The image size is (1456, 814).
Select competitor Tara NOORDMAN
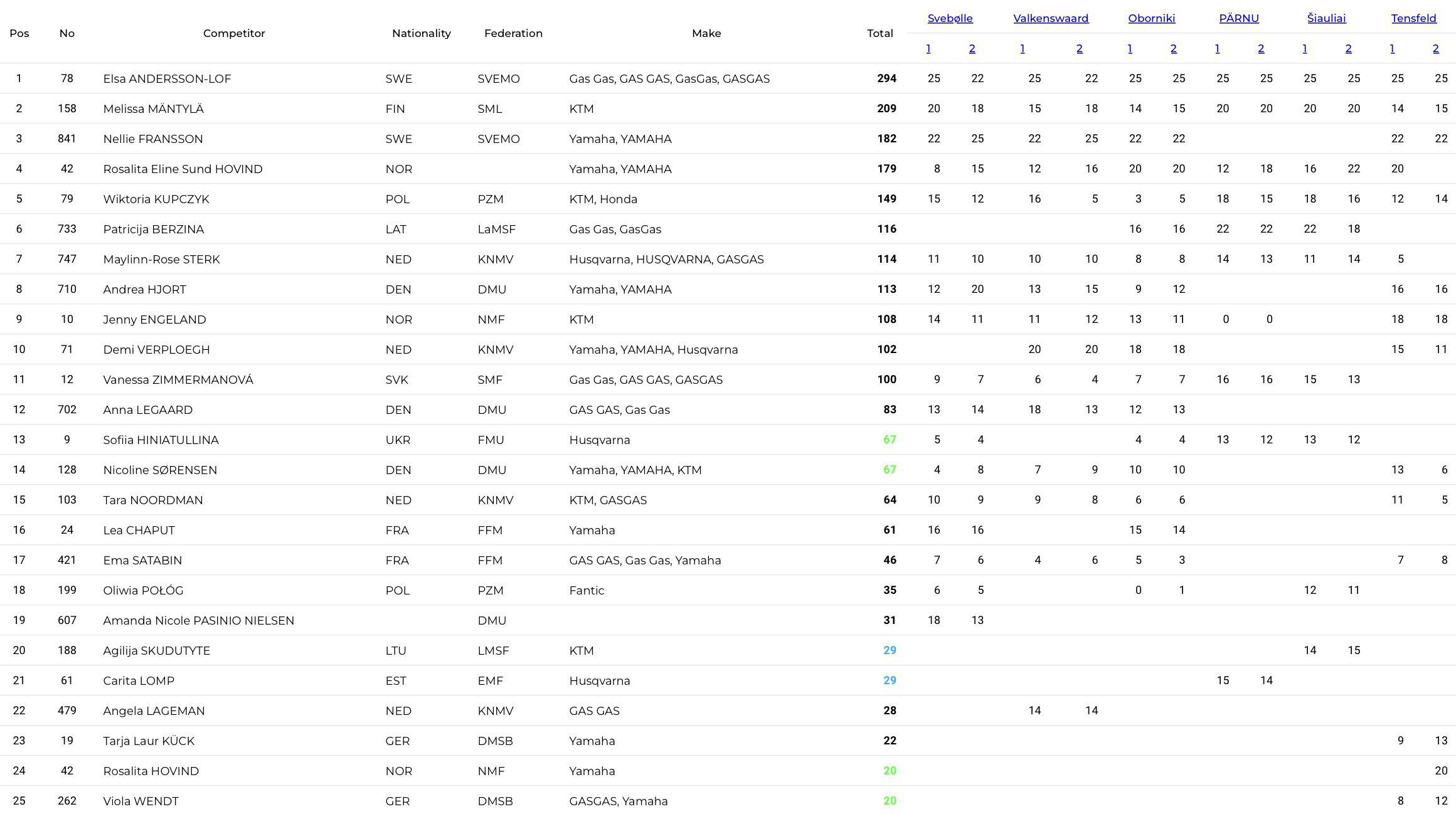point(153,500)
